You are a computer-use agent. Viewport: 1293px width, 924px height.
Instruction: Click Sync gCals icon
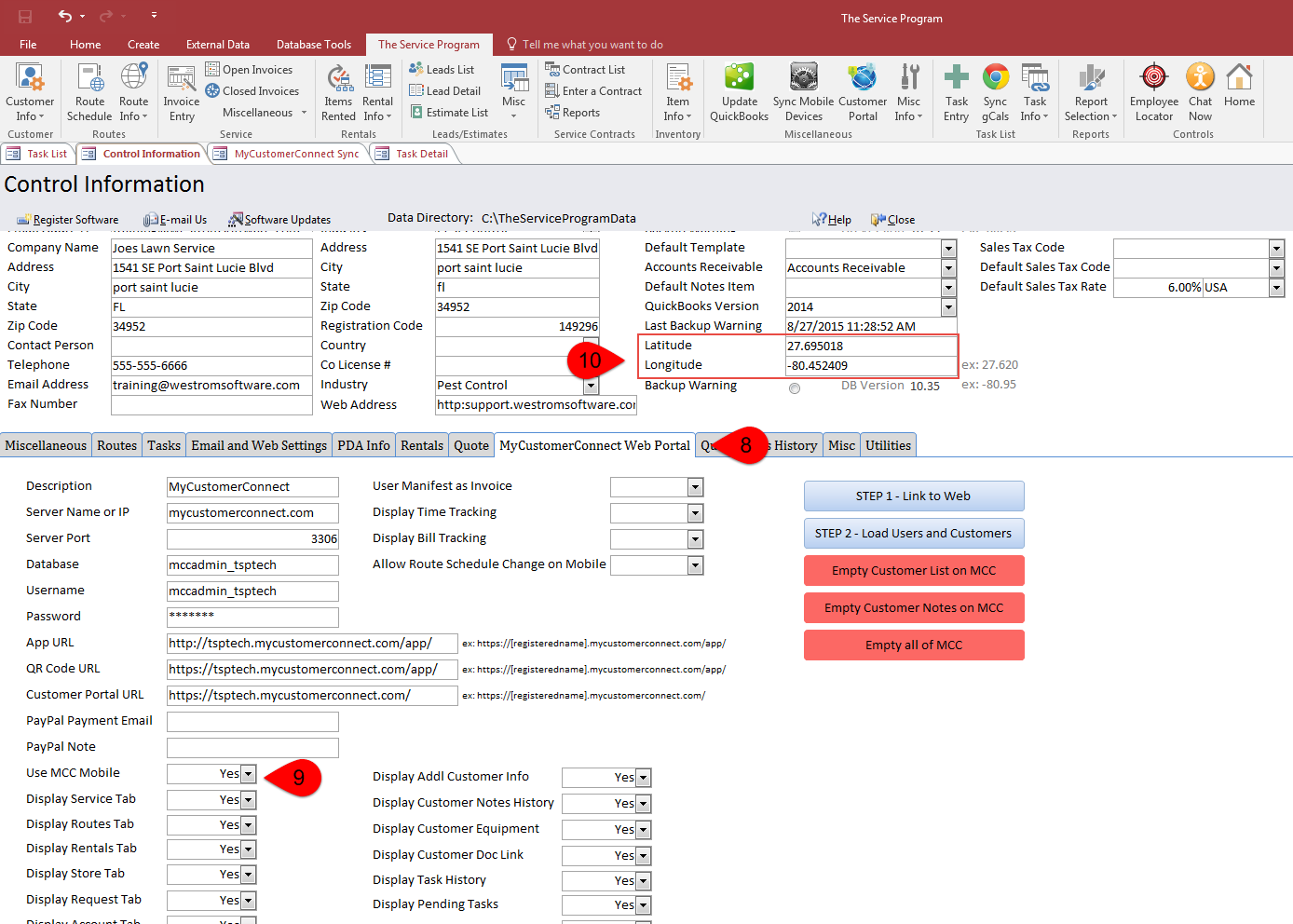pyautogui.click(x=995, y=92)
